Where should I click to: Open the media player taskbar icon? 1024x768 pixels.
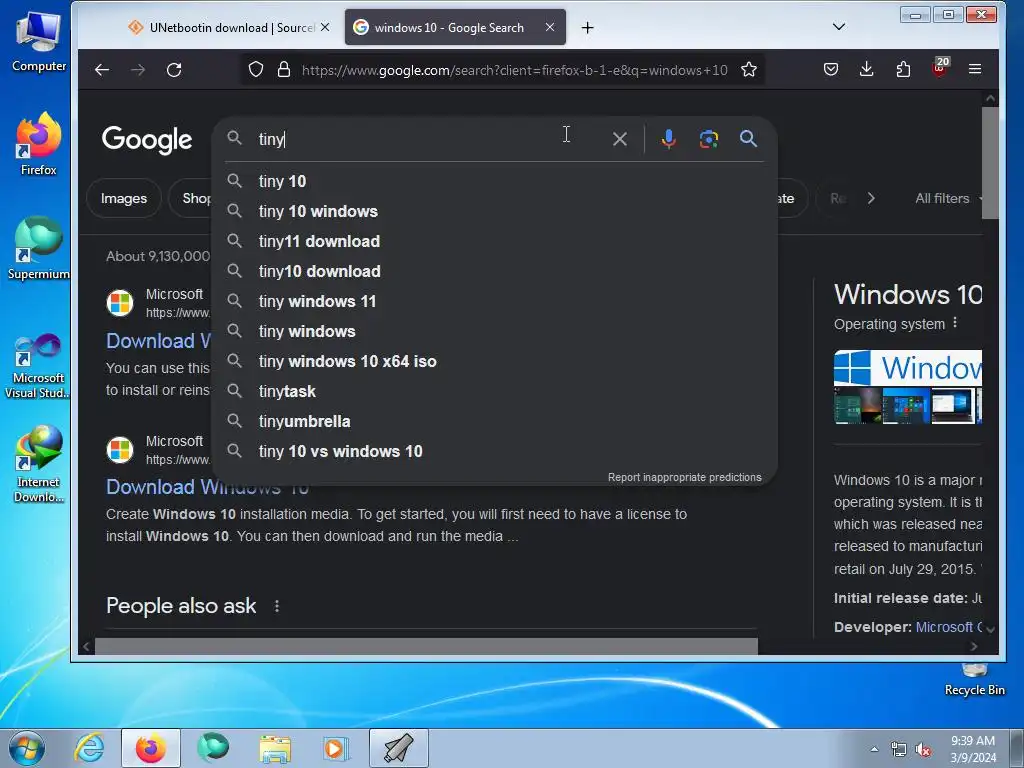tap(336, 748)
